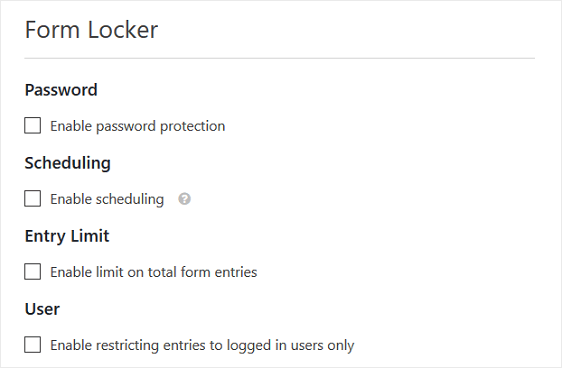
Task: Click the word 'entries' in the Entry Limit option
Action: [235, 272]
